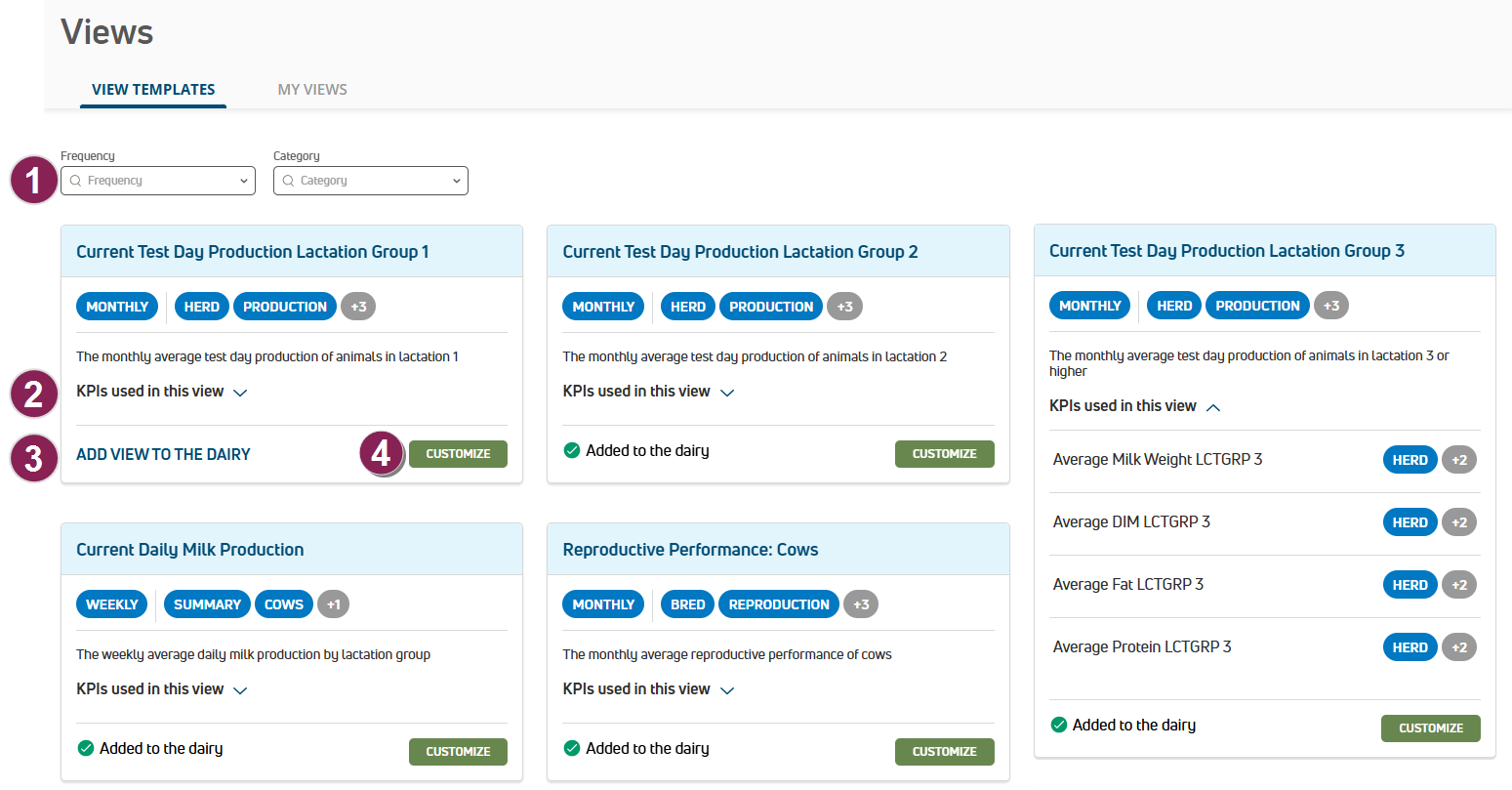Viewport: 1512px width, 790px height.
Task: Select the View Templates tab
Action: pos(153,90)
